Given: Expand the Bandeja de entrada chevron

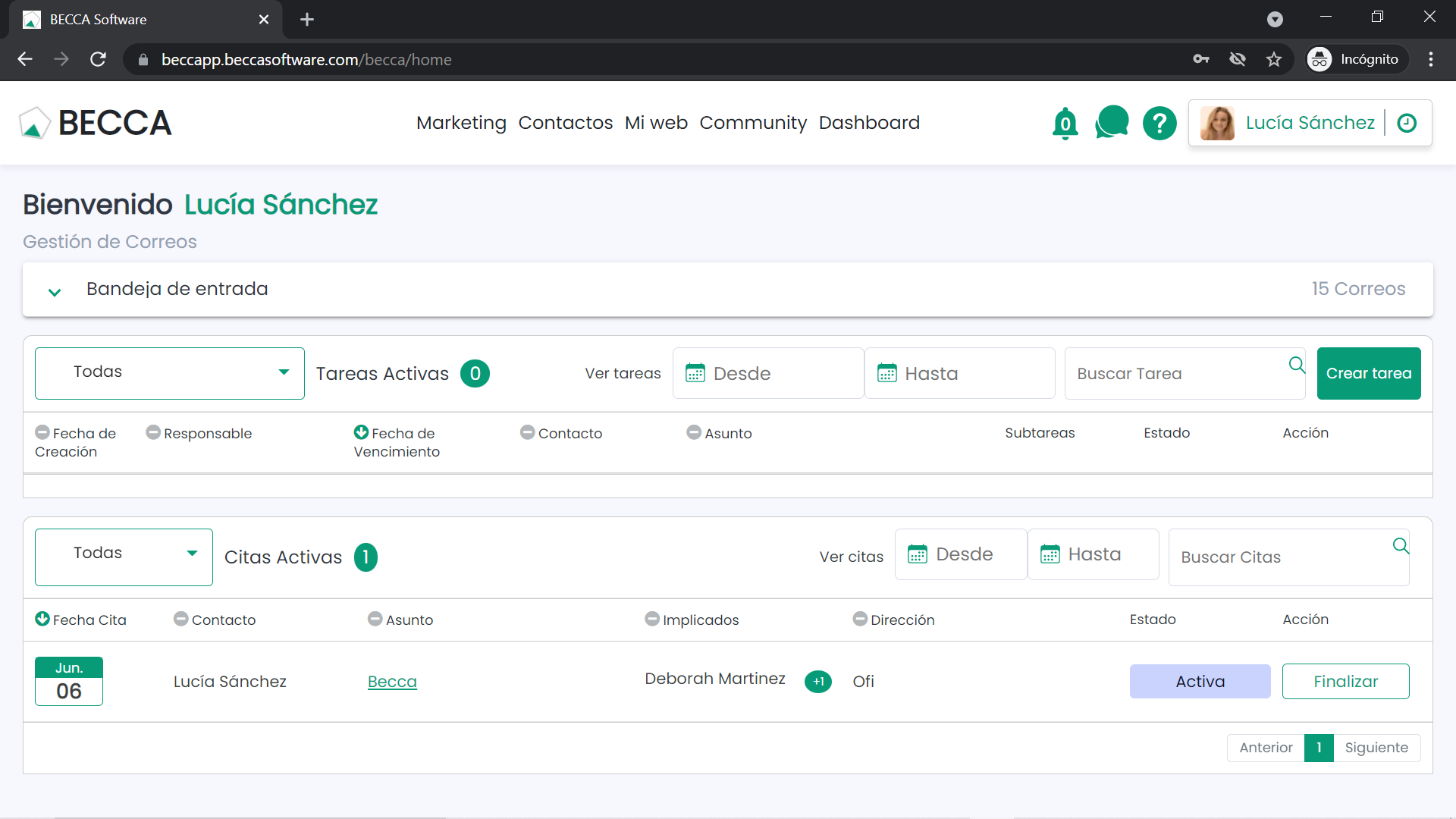Looking at the screenshot, I should (55, 292).
